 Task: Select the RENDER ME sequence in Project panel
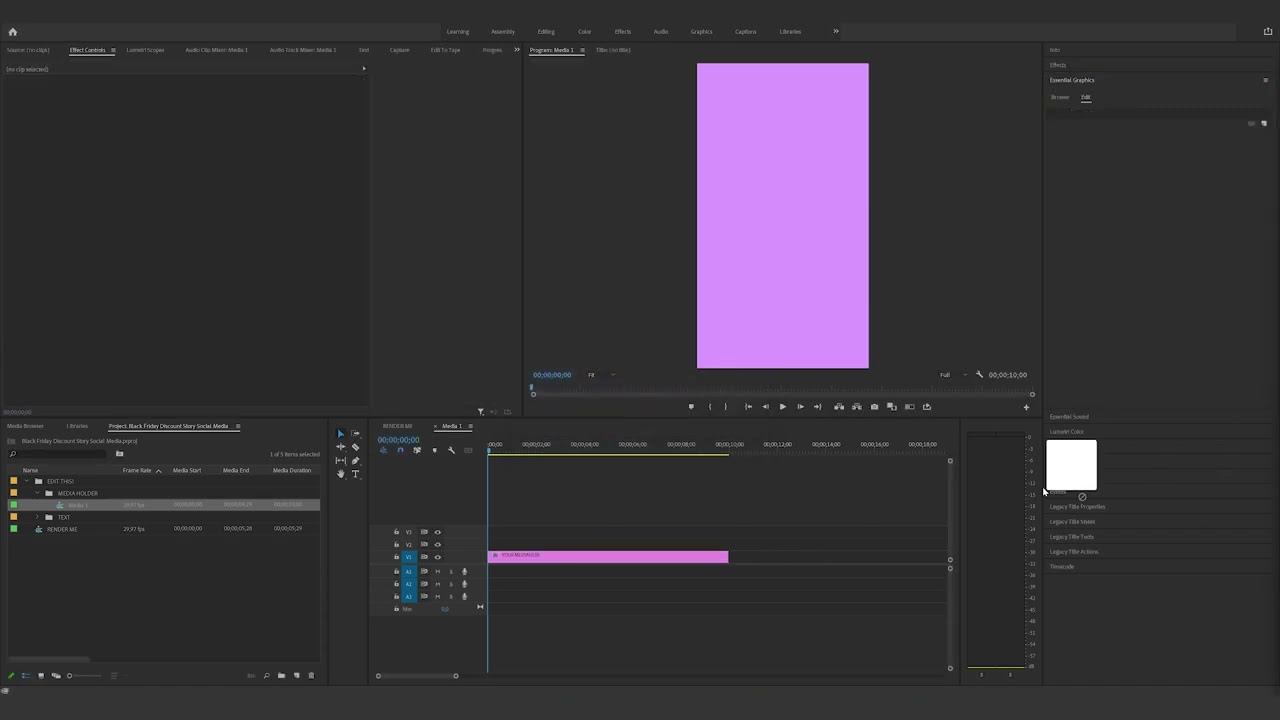coord(62,529)
